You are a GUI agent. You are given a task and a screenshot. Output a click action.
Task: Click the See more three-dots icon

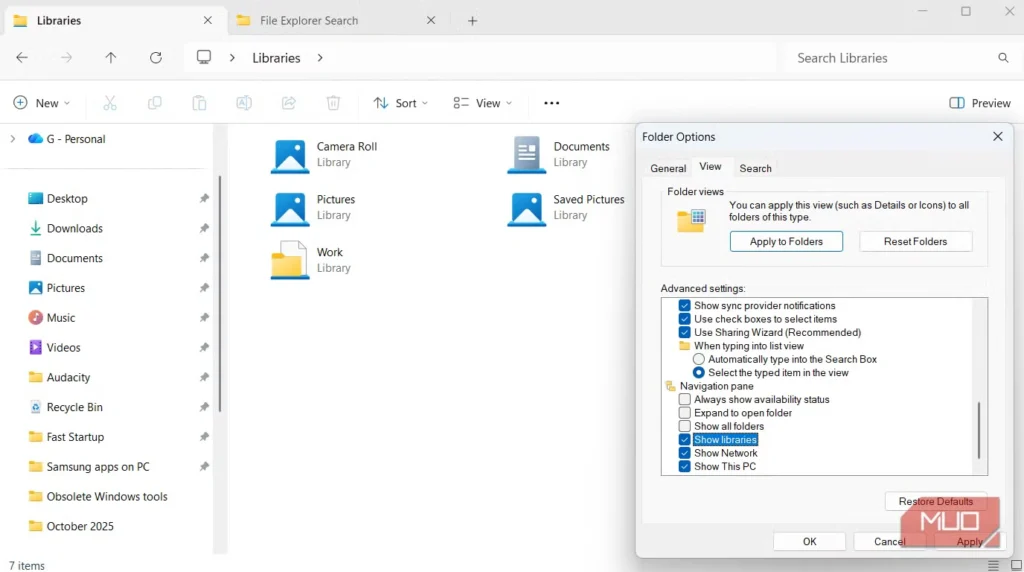(551, 103)
